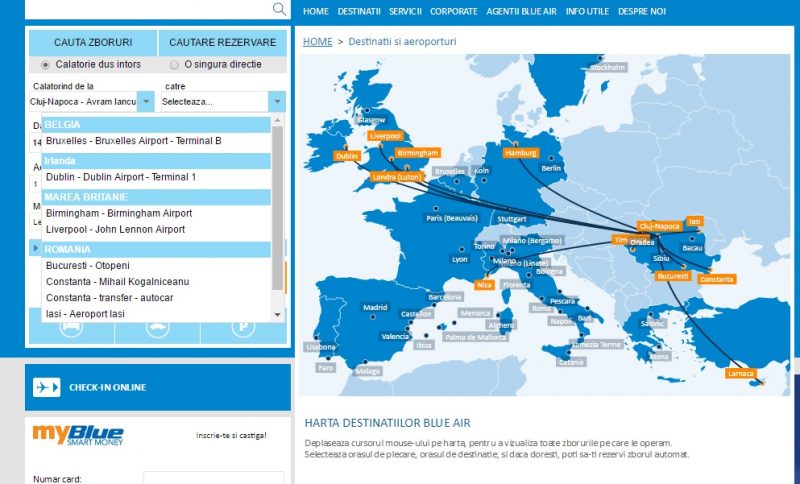The width and height of the screenshot is (800, 484).
Task: Click the Selecteaza... destination field
Action: pos(215,101)
